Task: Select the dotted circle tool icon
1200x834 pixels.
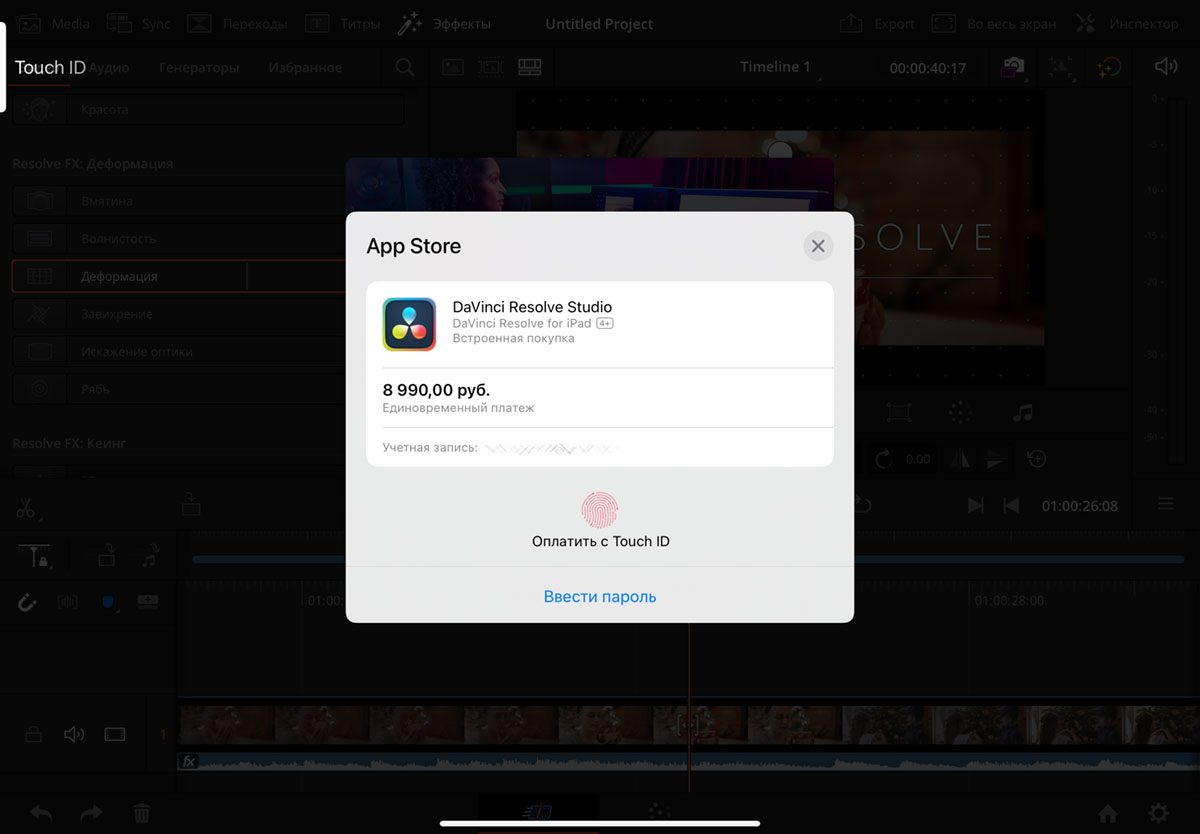Action: pyautogui.click(x=960, y=413)
